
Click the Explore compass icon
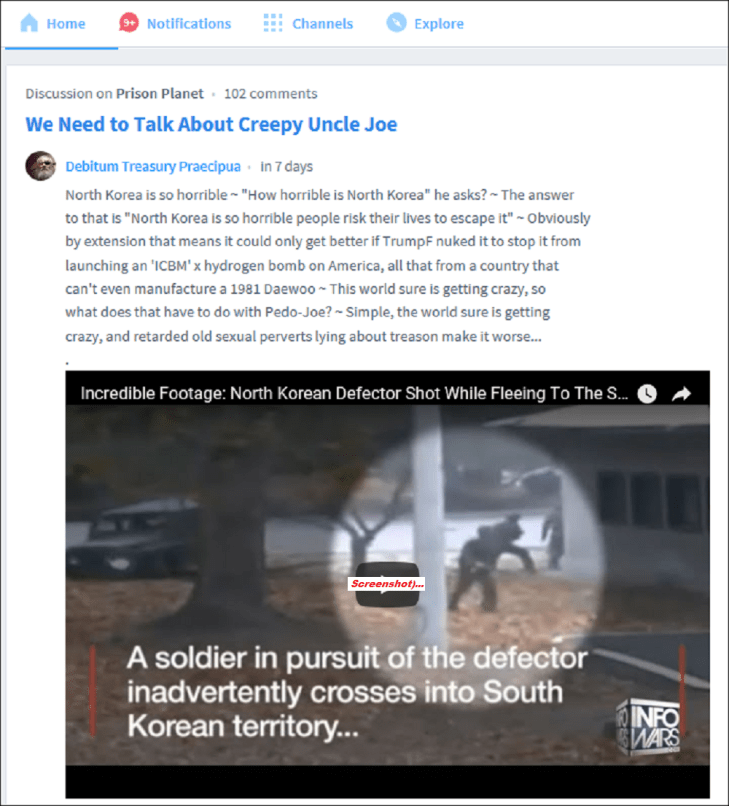tap(396, 23)
